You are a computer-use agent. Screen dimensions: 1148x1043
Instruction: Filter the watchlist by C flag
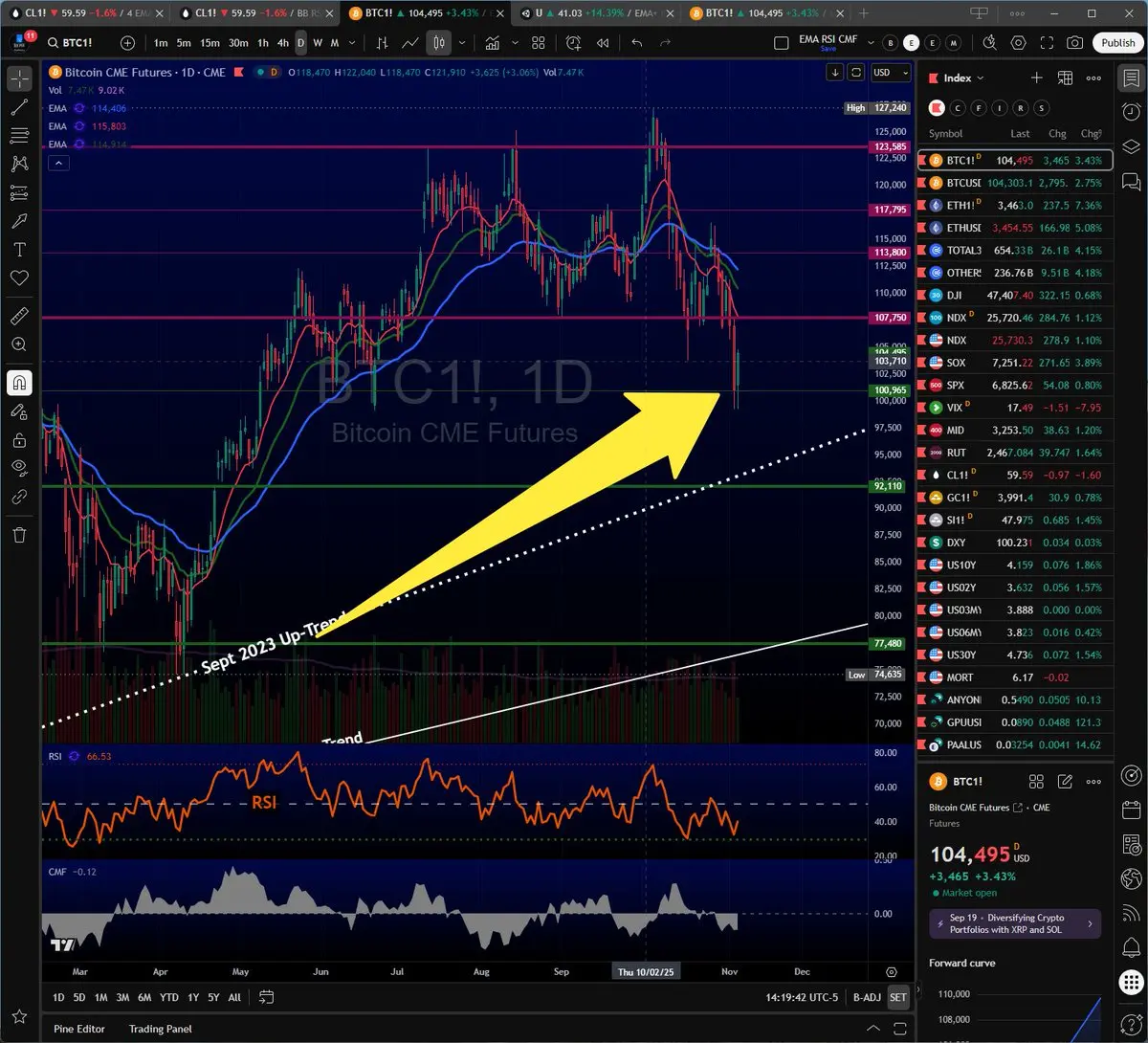click(957, 108)
